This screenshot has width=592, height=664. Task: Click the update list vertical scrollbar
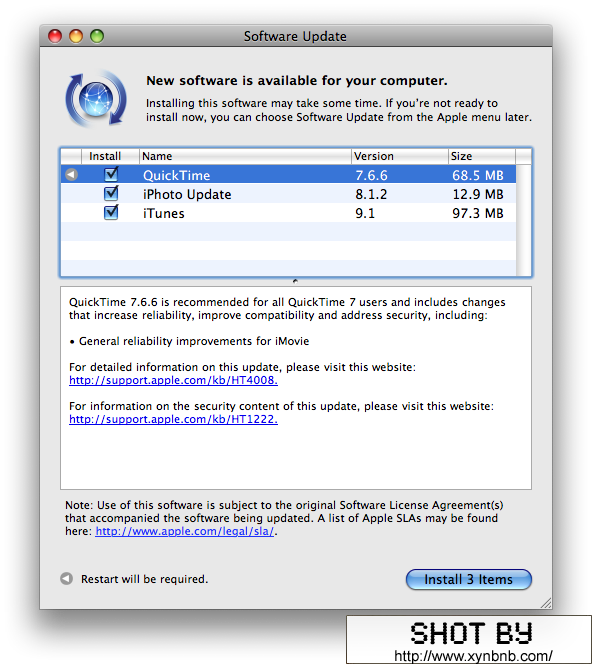click(523, 220)
